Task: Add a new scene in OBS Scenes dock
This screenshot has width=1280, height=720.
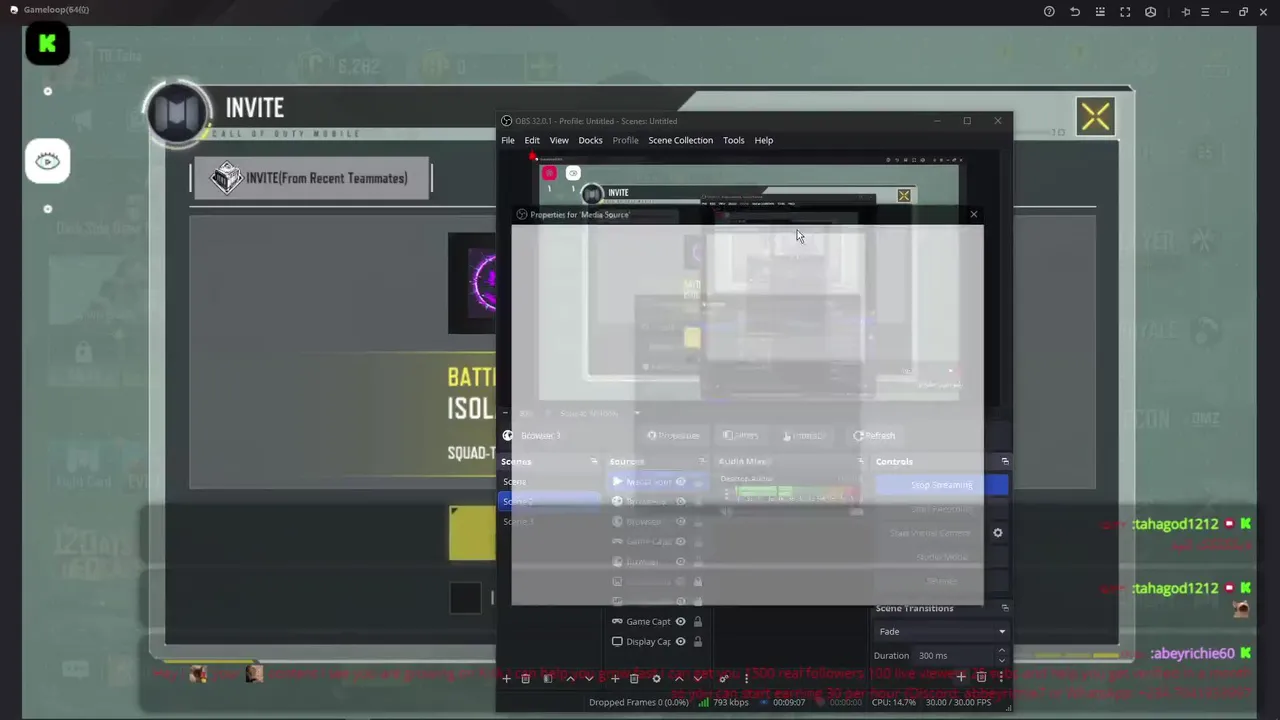Action: [x=506, y=678]
